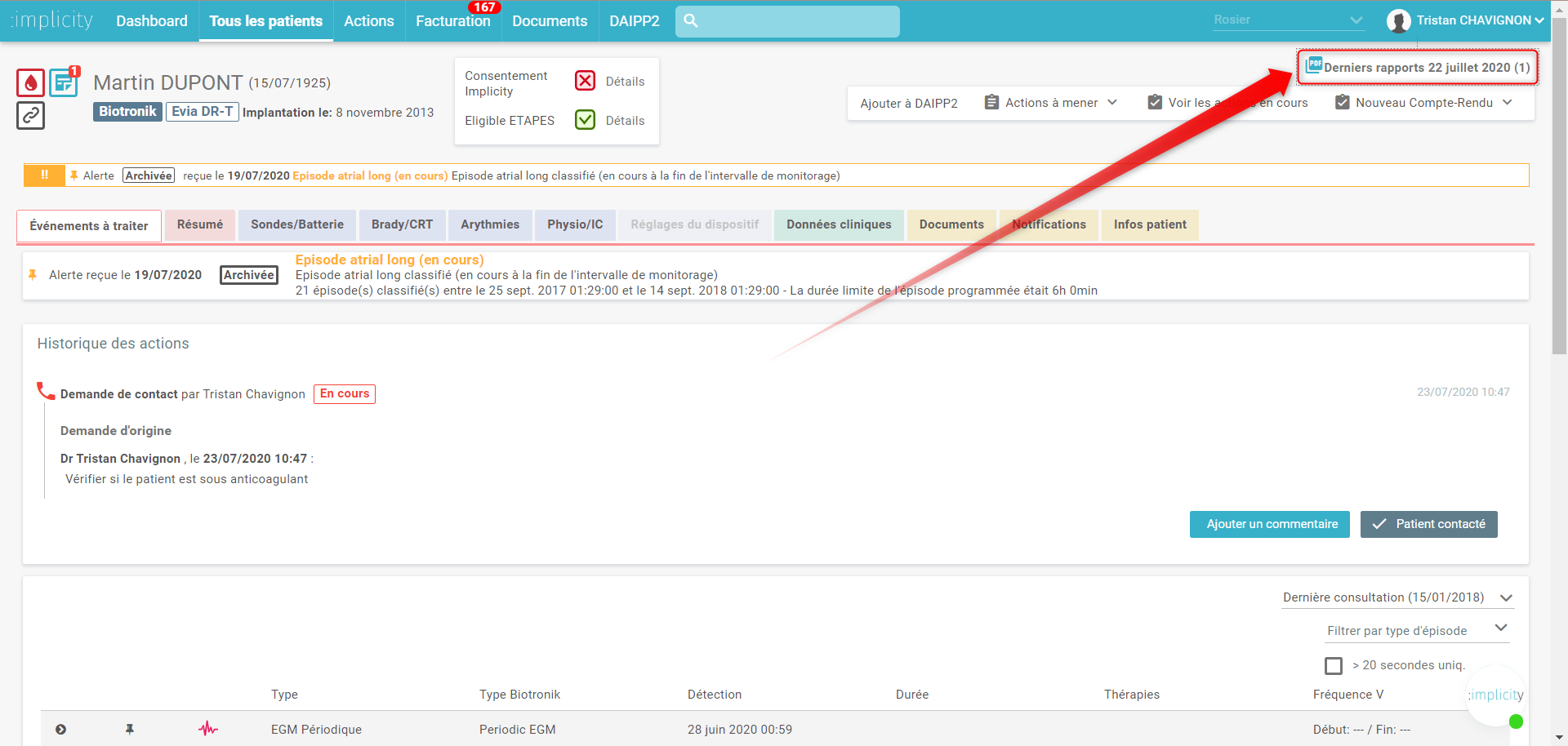Switch to Infos patient tab
The height and width of the screenshot is (746, 1568).
click(1151, 224)
